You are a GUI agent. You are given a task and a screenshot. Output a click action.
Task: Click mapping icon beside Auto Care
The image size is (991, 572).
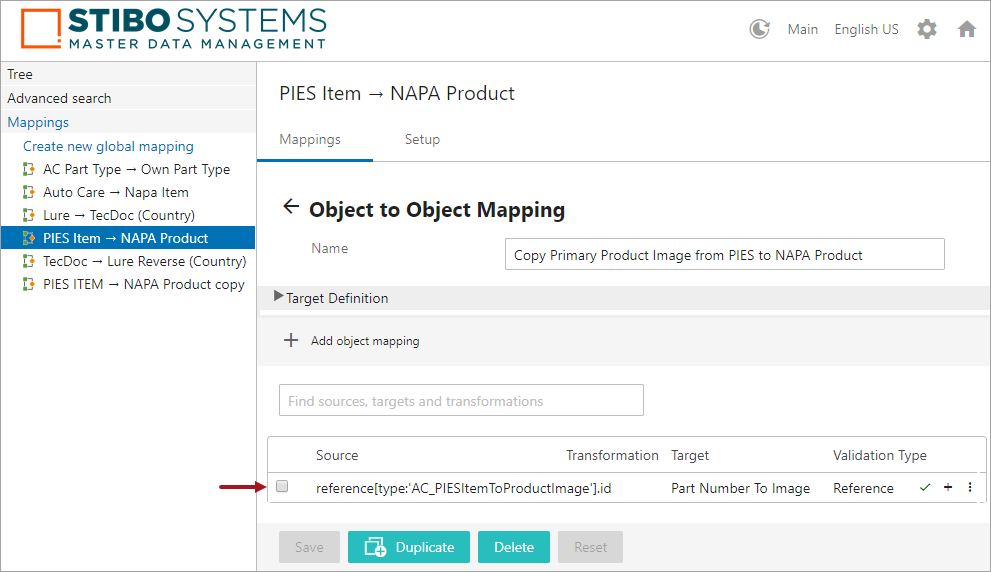point(28,192)
